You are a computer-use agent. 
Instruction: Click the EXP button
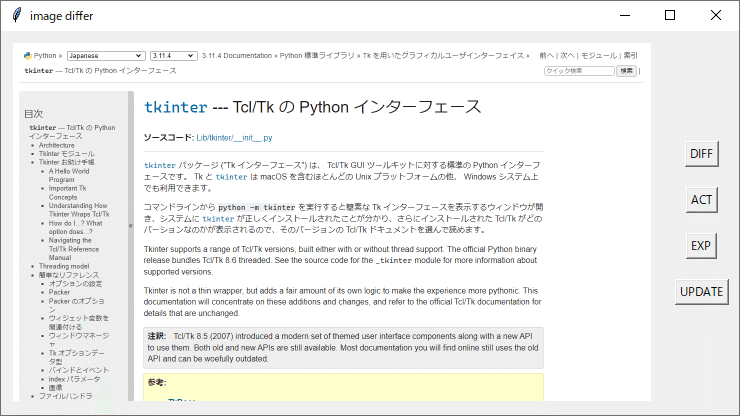701,246
